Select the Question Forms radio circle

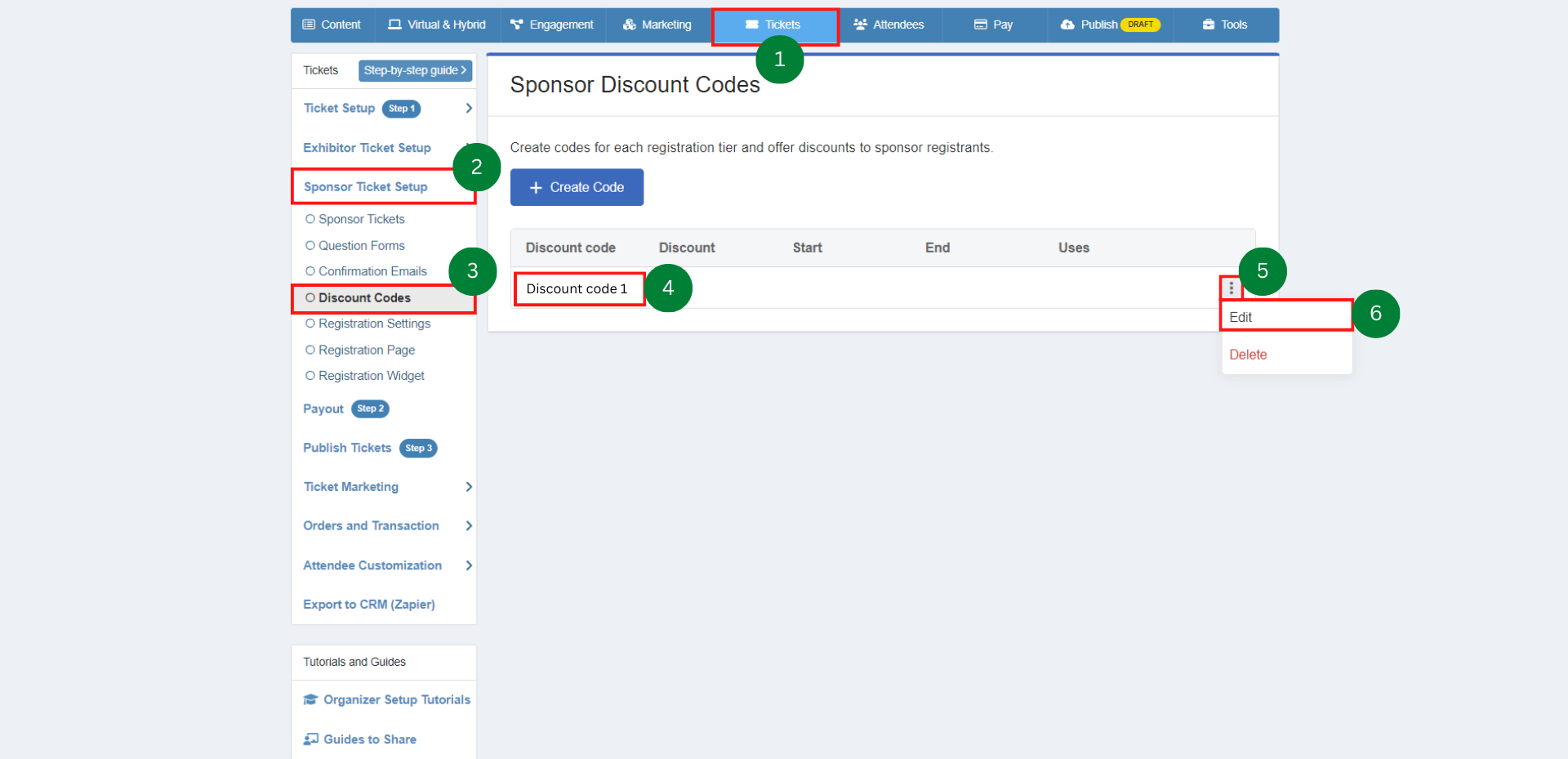point(310,245)
